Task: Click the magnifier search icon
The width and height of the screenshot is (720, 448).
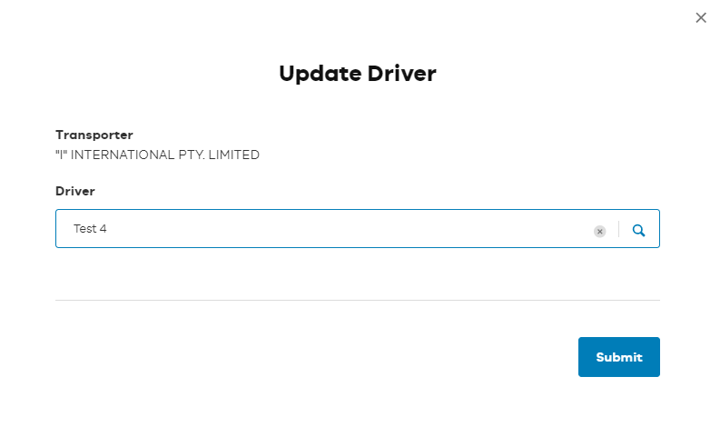Action: click(639, 230)
